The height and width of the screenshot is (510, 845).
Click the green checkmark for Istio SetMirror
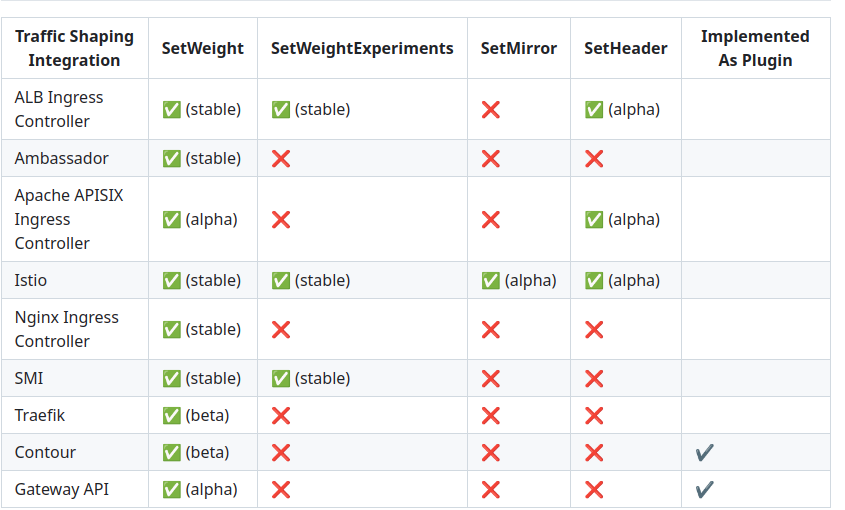[x=490, y=281]
